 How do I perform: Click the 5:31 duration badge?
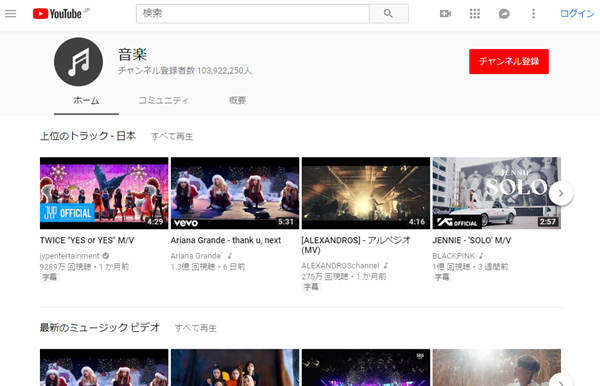click(286, 222)
